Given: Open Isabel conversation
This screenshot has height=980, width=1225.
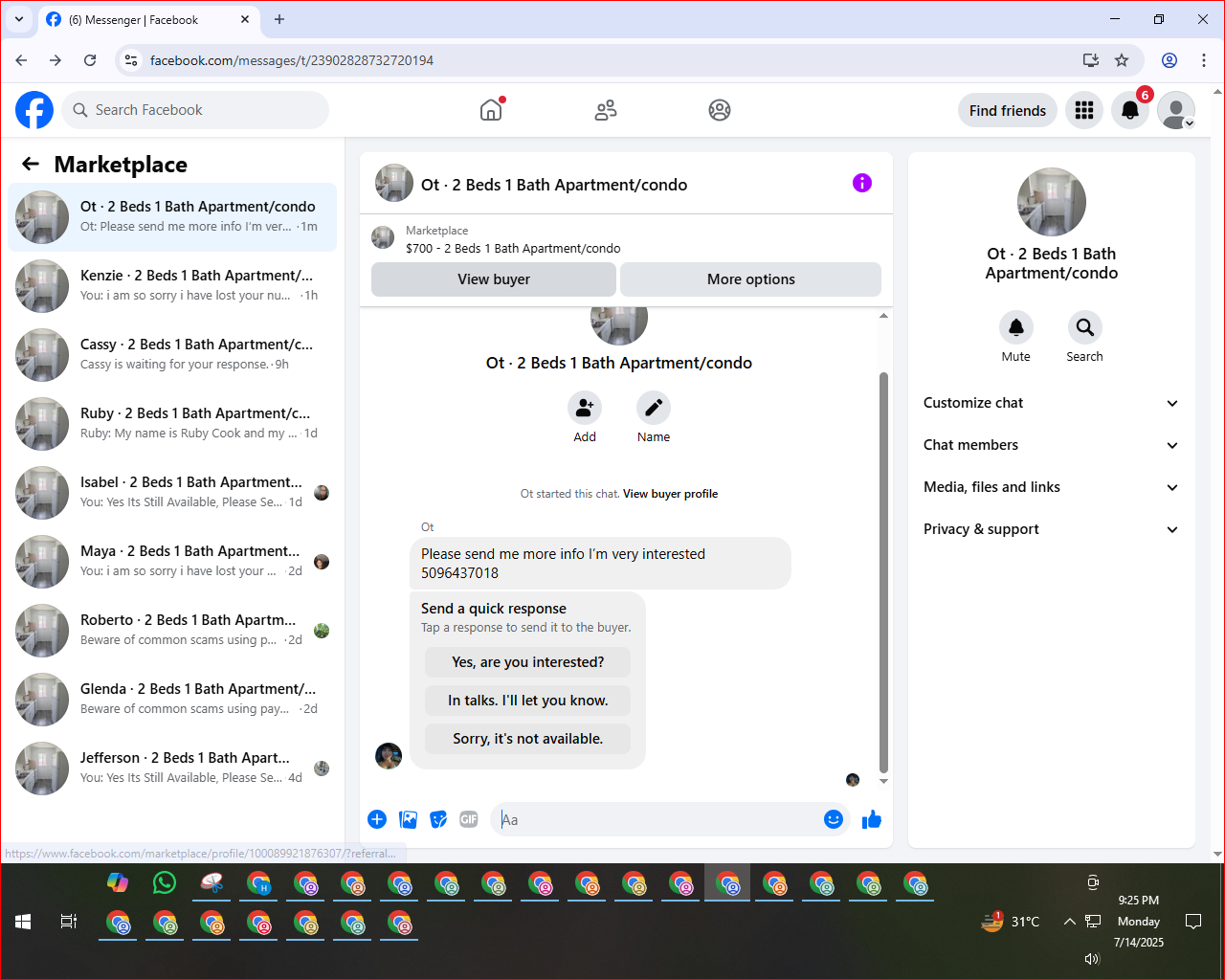Looking at the screenshot, I should [x=172, y=493].
